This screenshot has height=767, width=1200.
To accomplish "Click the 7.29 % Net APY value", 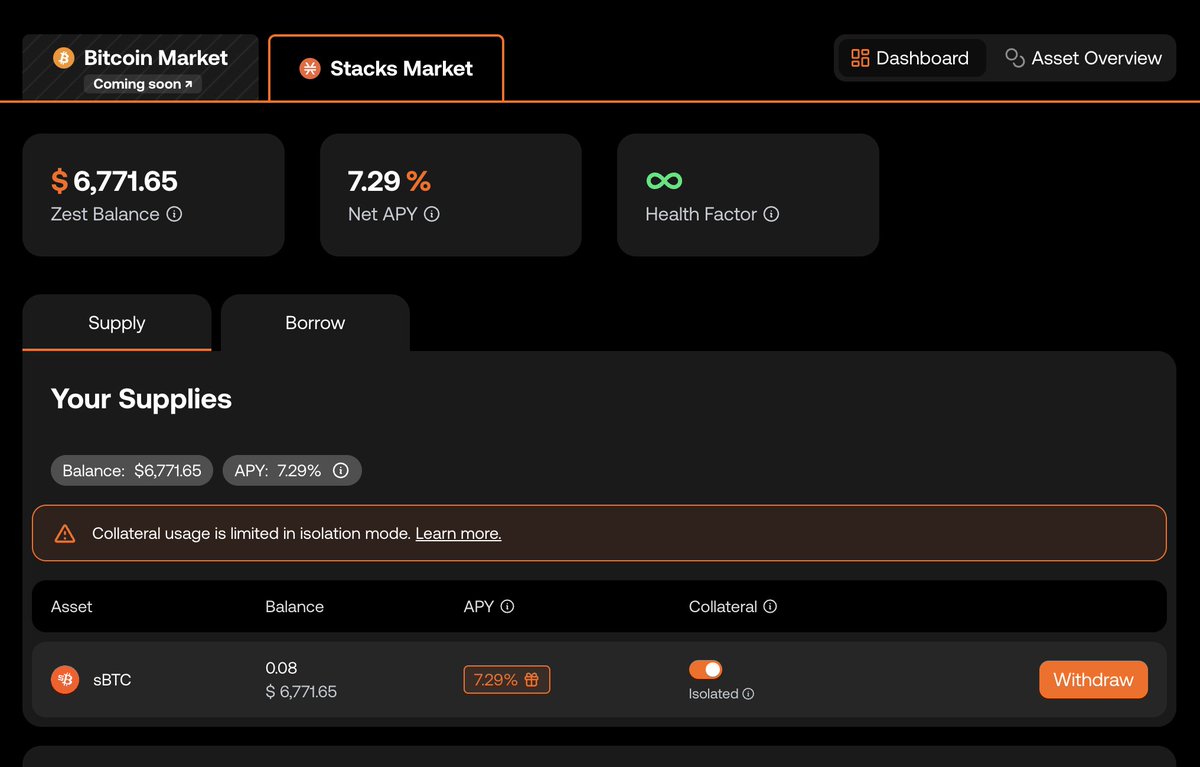I will (x=389, y=181).
